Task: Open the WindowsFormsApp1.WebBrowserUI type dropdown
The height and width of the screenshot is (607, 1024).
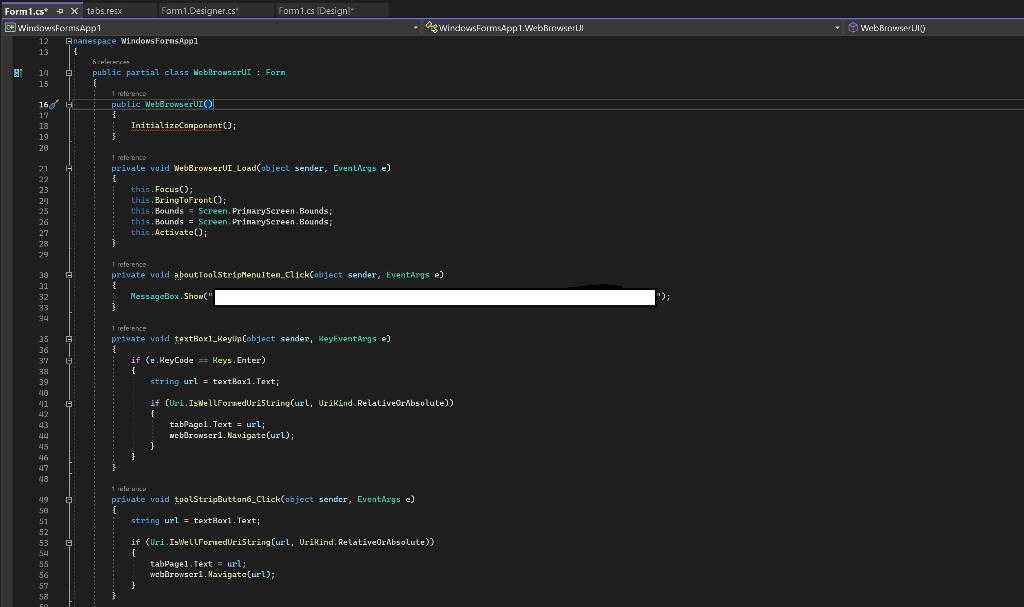Action: [838, 27]
